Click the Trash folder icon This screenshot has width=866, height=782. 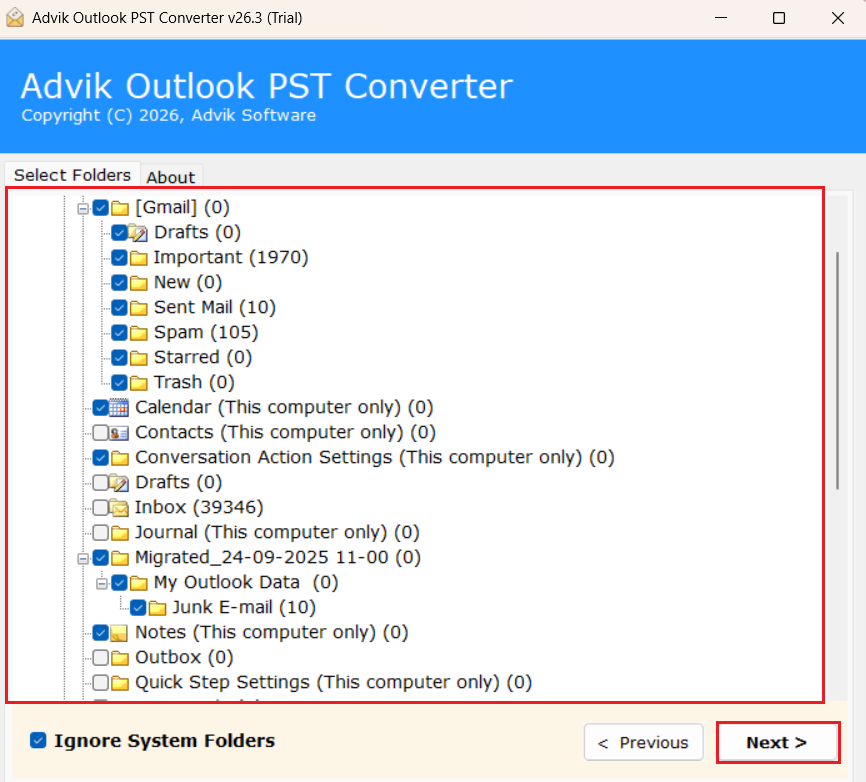[139, 383]
